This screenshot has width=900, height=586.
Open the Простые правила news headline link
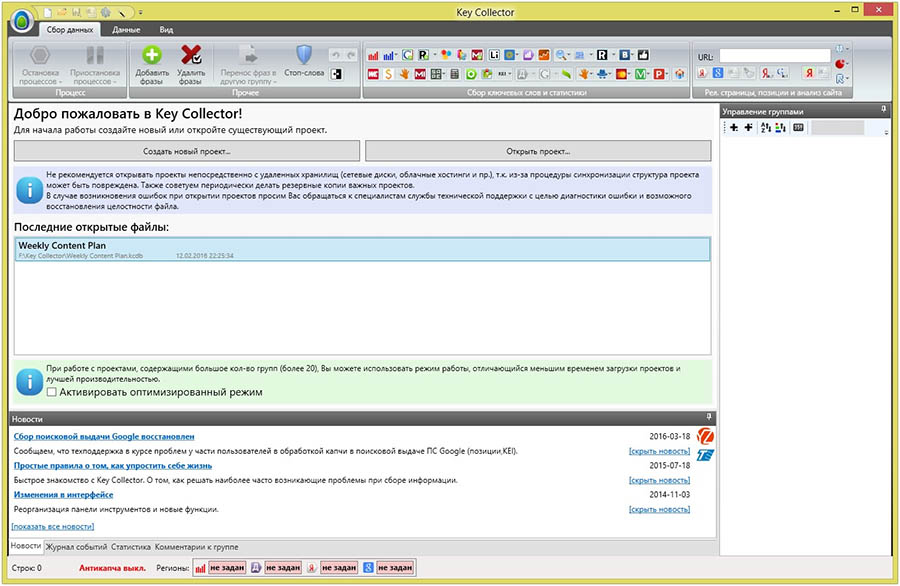tap(113, 465)
